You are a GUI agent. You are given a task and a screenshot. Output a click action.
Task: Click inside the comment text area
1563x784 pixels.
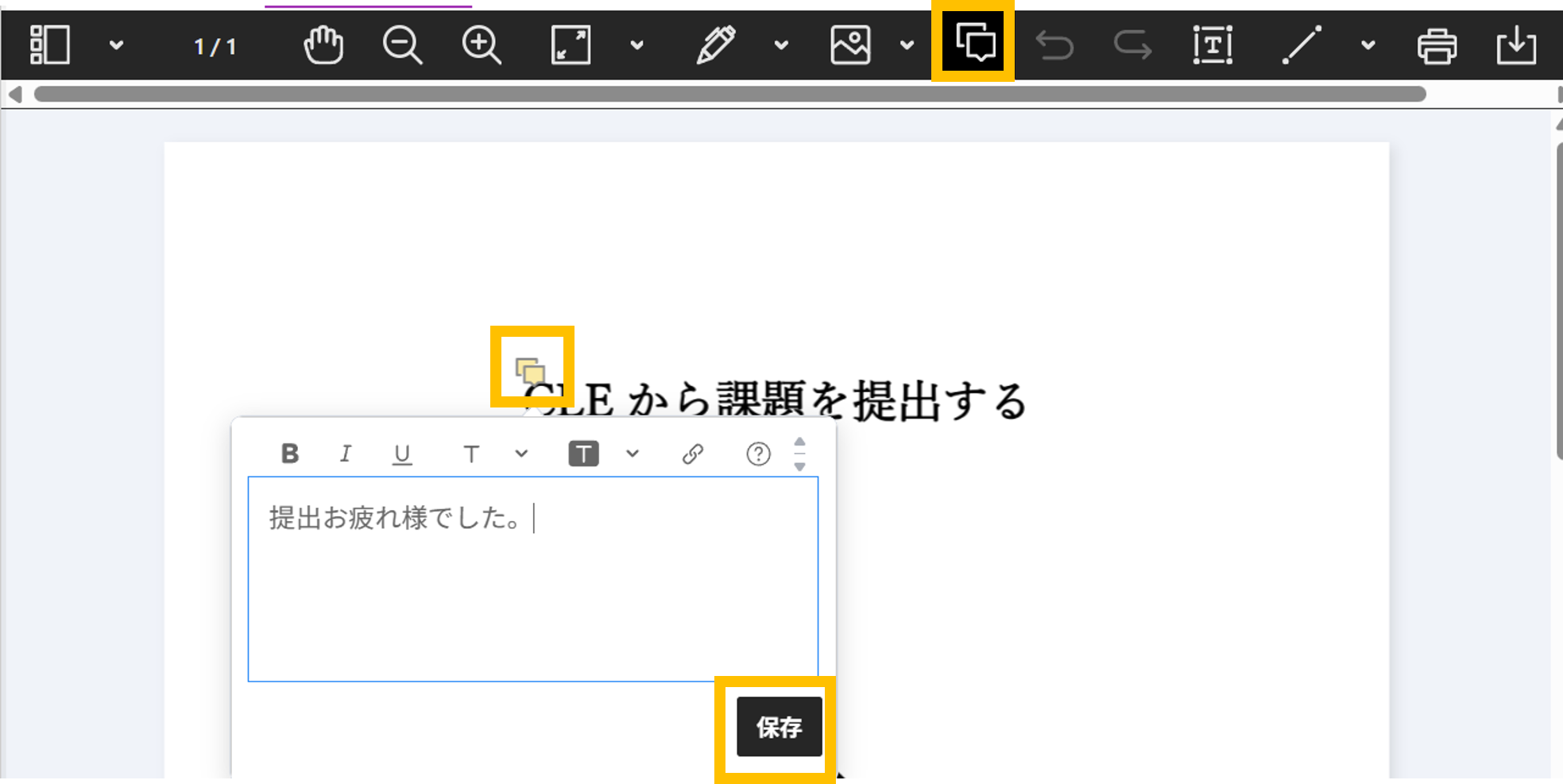(533, 579)
